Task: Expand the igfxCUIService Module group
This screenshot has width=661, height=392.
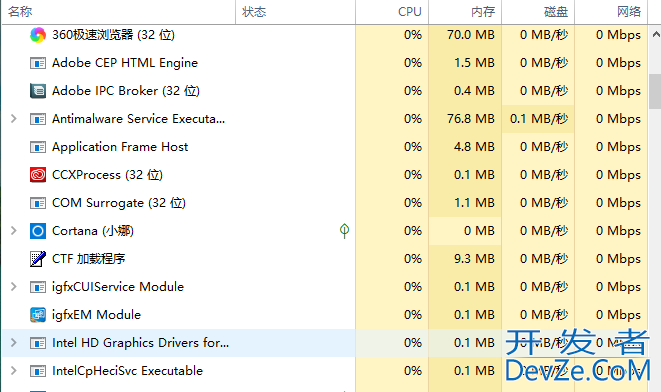Action: click(13, 287)
